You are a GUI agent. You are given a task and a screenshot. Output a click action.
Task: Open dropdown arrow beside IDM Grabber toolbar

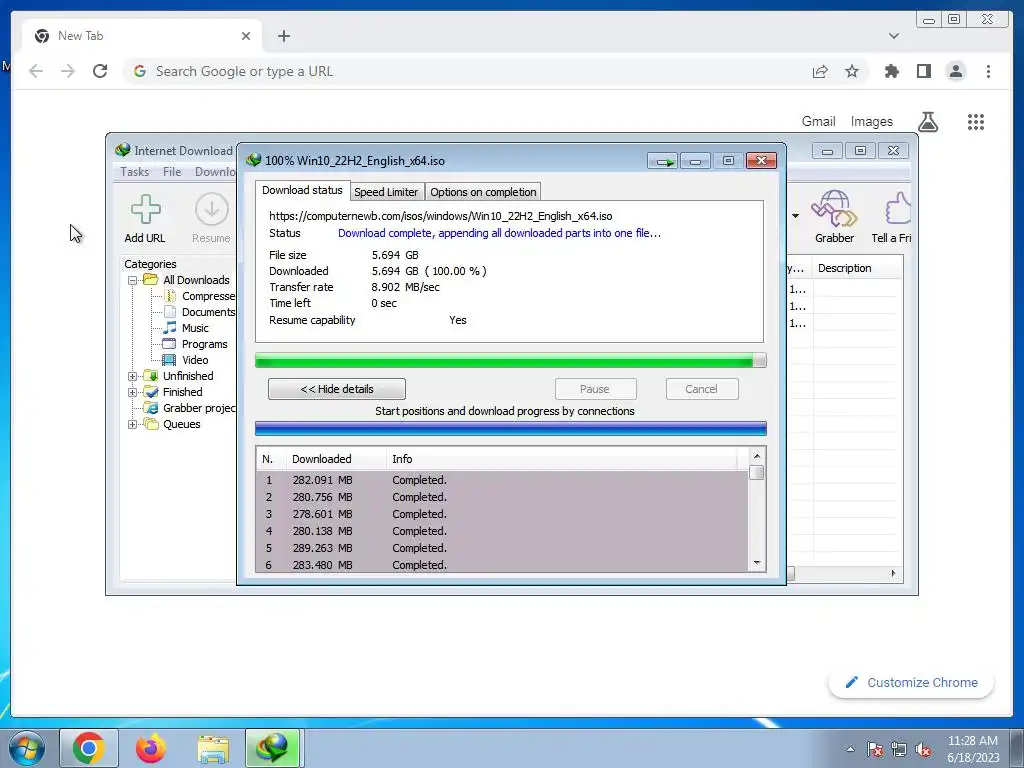click(x=795, y=216)
